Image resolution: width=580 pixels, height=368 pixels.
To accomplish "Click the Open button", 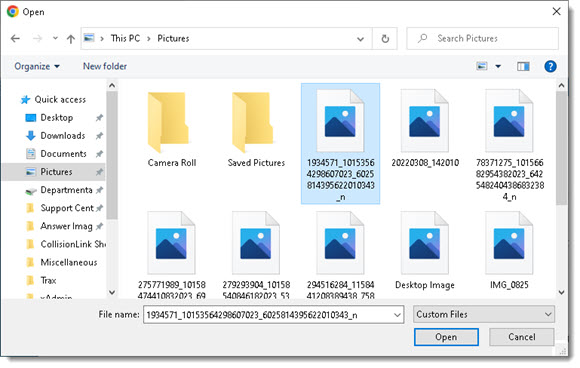I will pyautogui.click(x=446, y=337).
